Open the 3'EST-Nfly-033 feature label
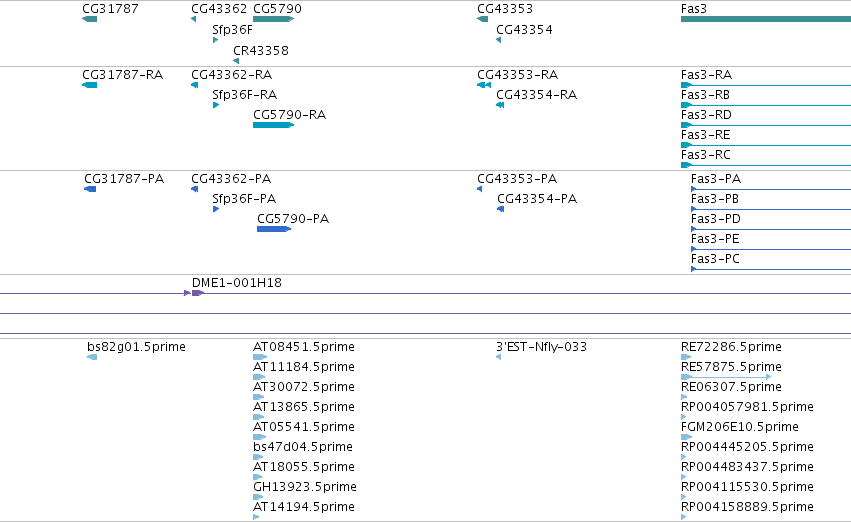 pyautogui.click(x=542, y=346)
